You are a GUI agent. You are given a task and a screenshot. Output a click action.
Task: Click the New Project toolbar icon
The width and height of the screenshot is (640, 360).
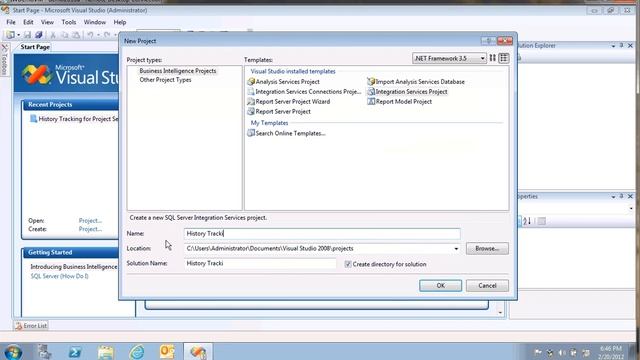[x=10, y=35]
